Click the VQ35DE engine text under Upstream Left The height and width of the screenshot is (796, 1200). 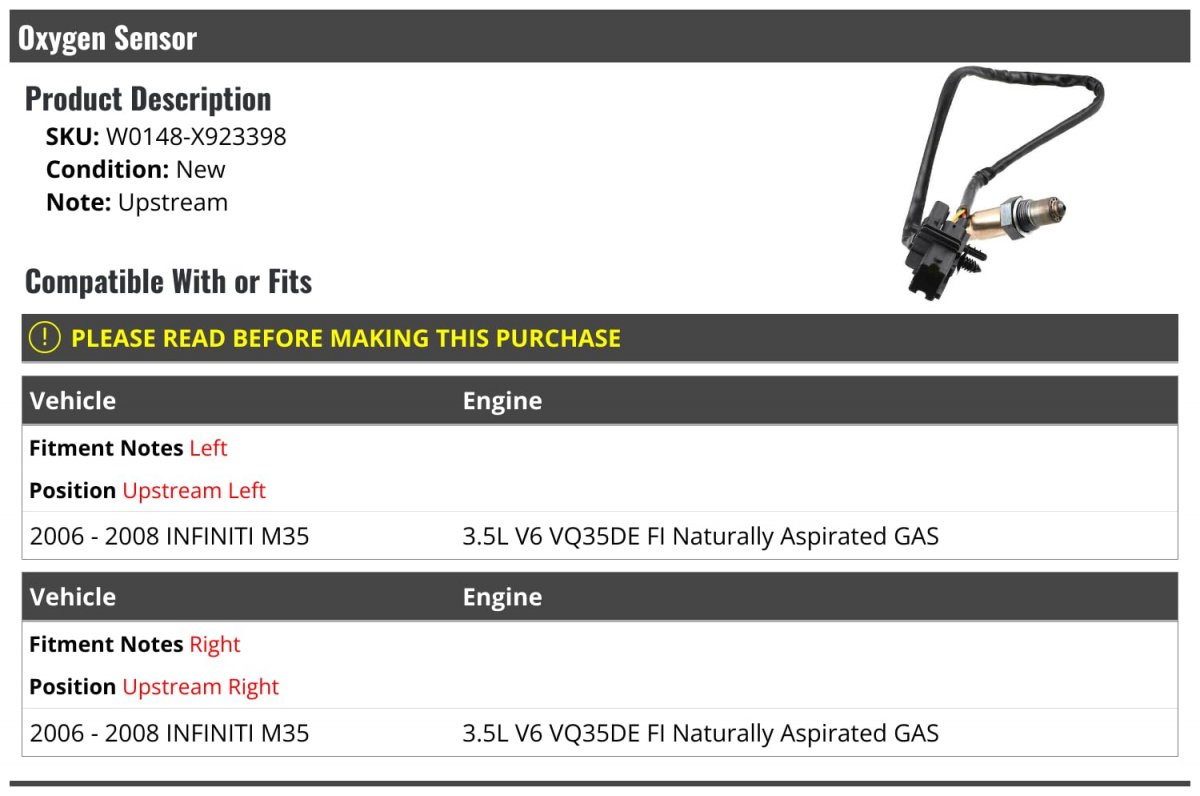(x=700, y=536)
